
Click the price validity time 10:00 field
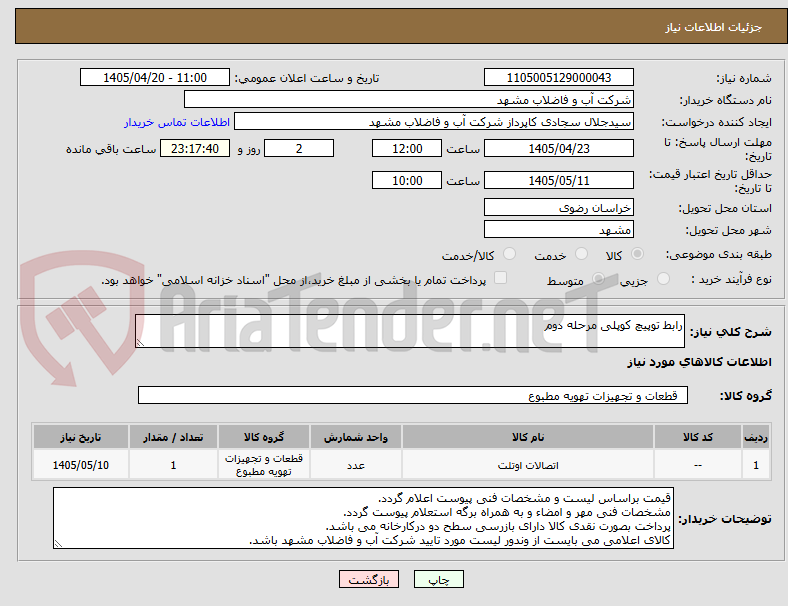pos(407,180)
